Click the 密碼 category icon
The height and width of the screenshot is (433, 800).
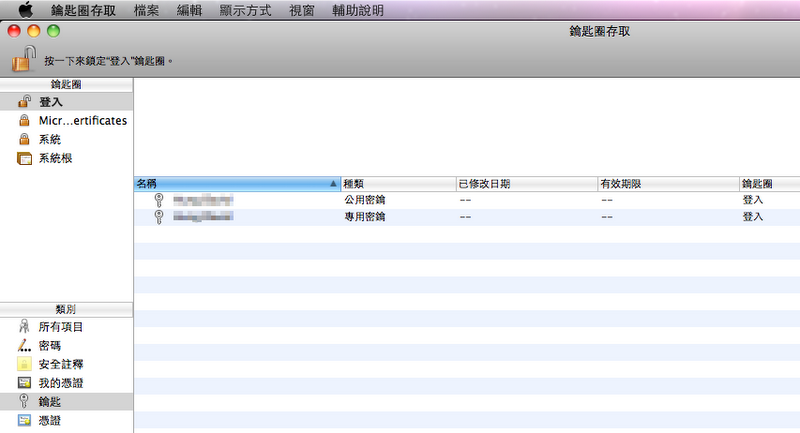pos(24,346)
